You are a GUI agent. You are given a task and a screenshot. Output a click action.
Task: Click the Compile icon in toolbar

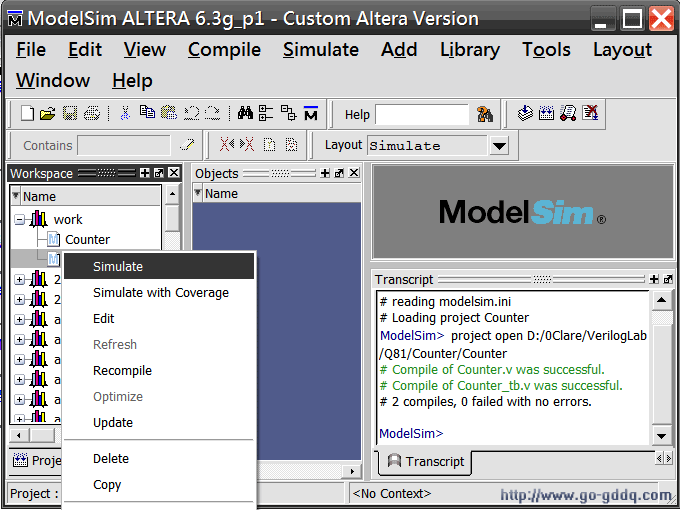pyautogui.click(x=525, y=114)
